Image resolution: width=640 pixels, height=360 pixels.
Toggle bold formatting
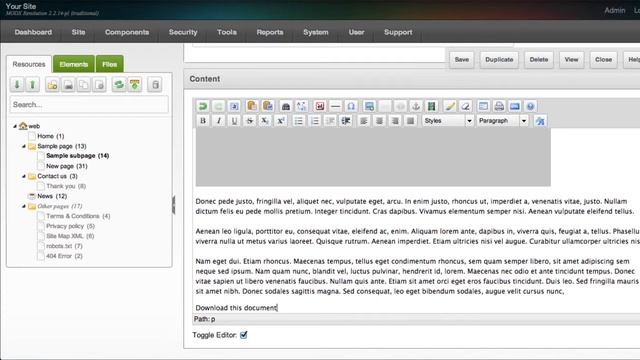[x=203, y=121]
